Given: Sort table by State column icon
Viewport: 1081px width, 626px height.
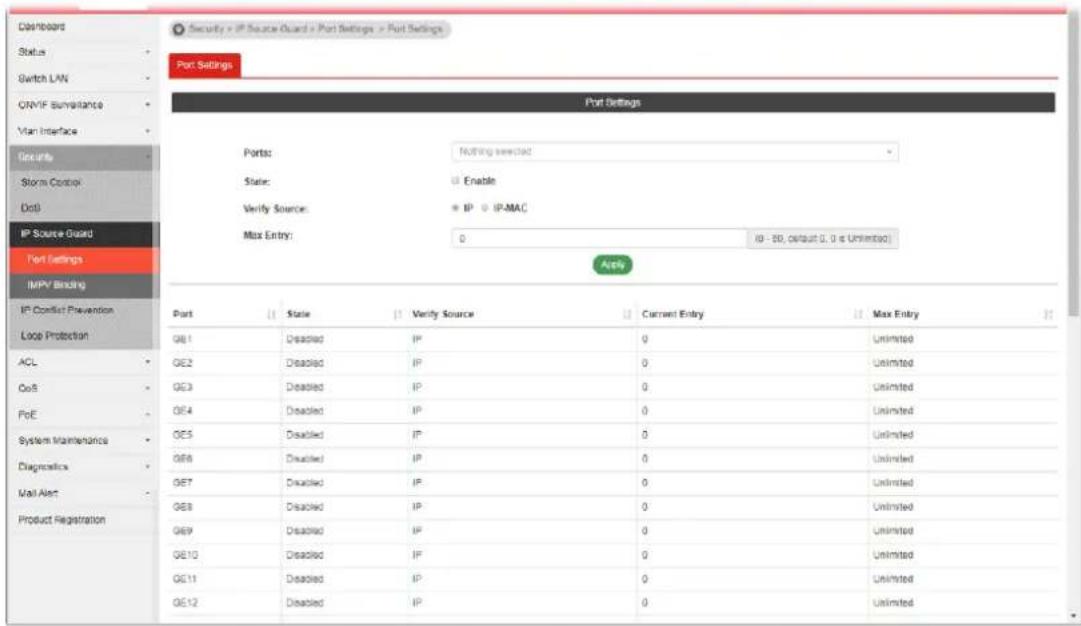Looking at the screenshot, I should [397, 314].
